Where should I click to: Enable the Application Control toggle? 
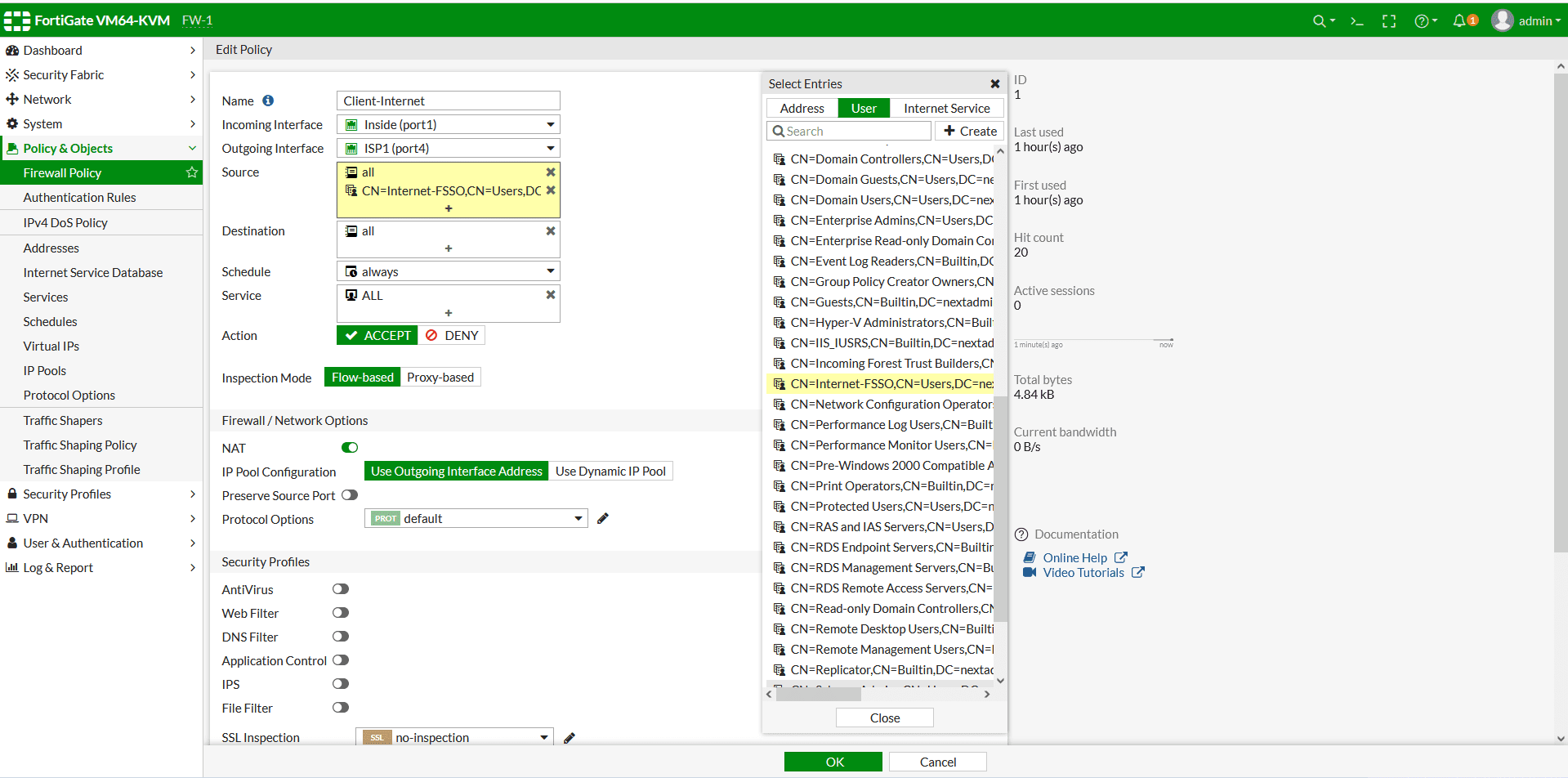point(341,660)
